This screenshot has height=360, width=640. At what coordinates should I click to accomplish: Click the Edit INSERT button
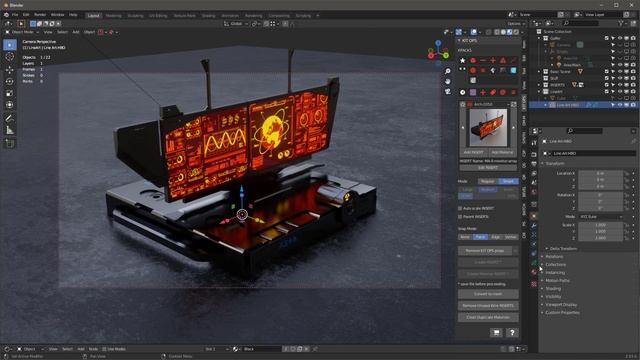488,167
